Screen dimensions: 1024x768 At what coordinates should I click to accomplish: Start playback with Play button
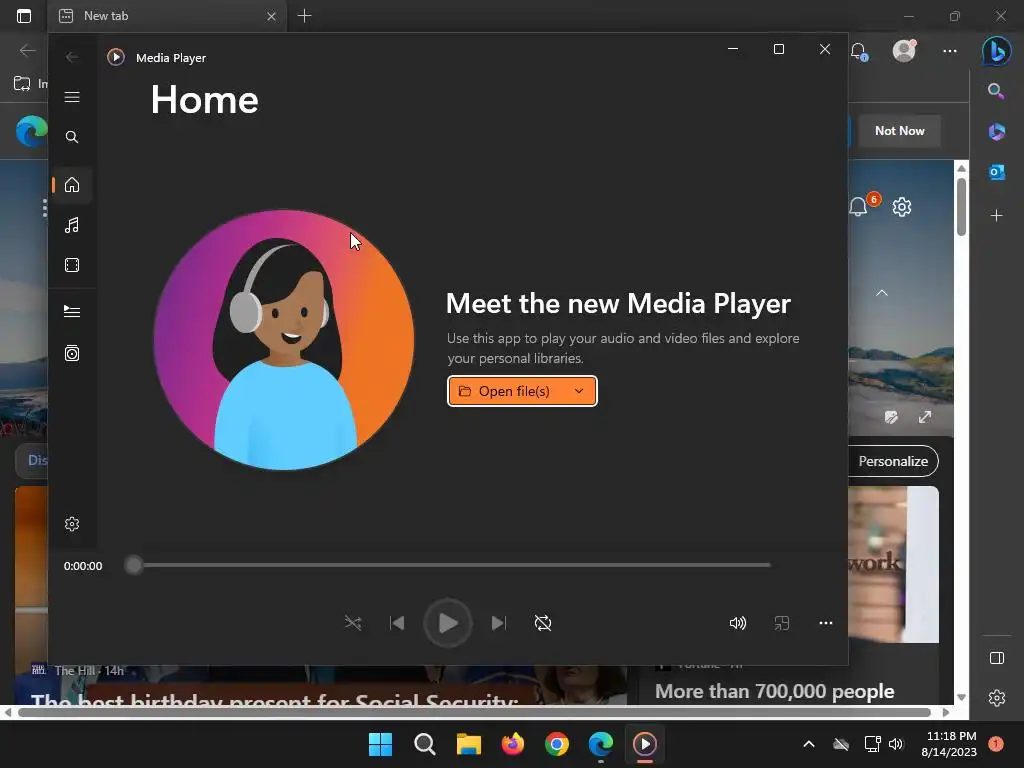pos(448,623)
